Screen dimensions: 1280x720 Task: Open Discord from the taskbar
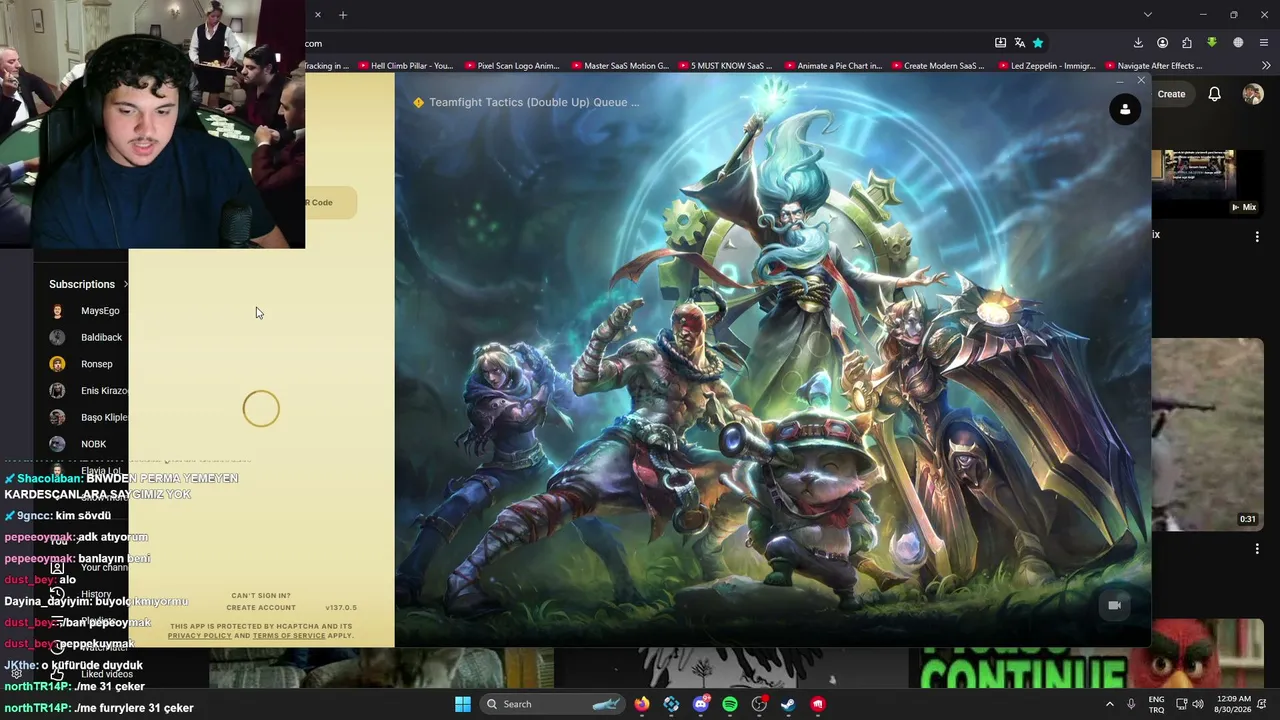click(701, 704)
